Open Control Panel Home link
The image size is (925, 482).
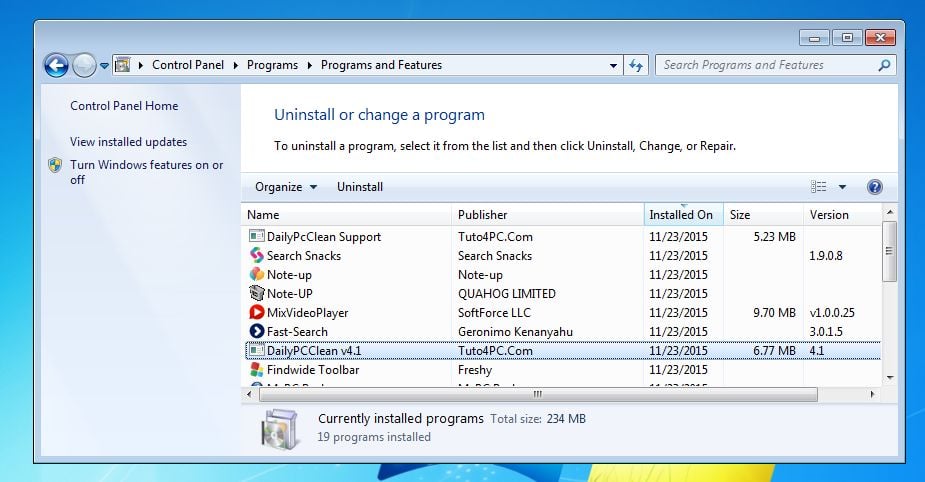(x=124, y=106)
